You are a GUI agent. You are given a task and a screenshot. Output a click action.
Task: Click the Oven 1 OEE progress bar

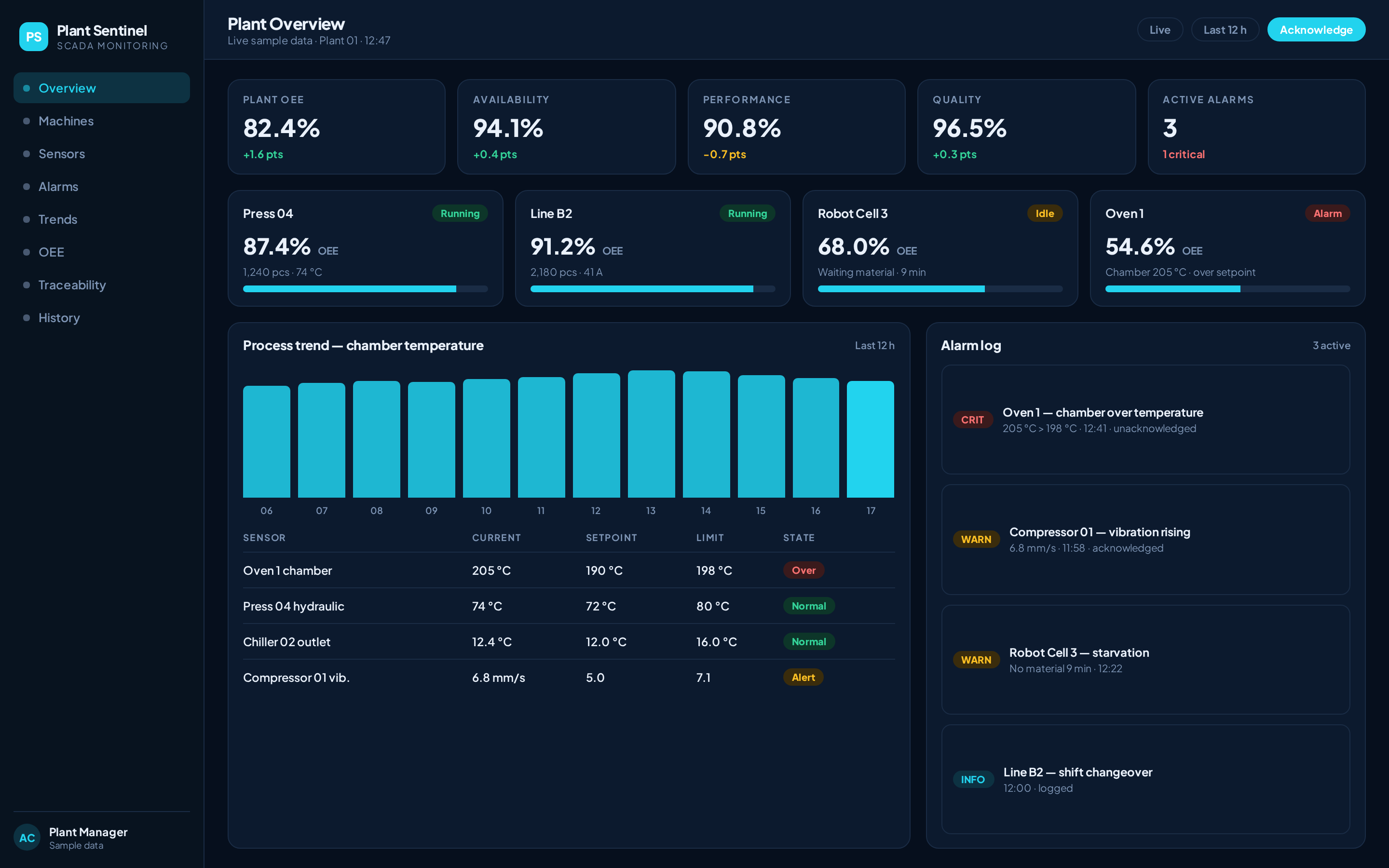click(1228, 289)
